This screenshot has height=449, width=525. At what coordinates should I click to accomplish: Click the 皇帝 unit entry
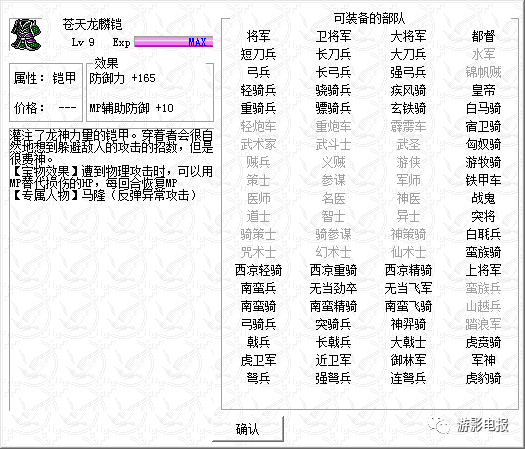(x=483, y=90)
